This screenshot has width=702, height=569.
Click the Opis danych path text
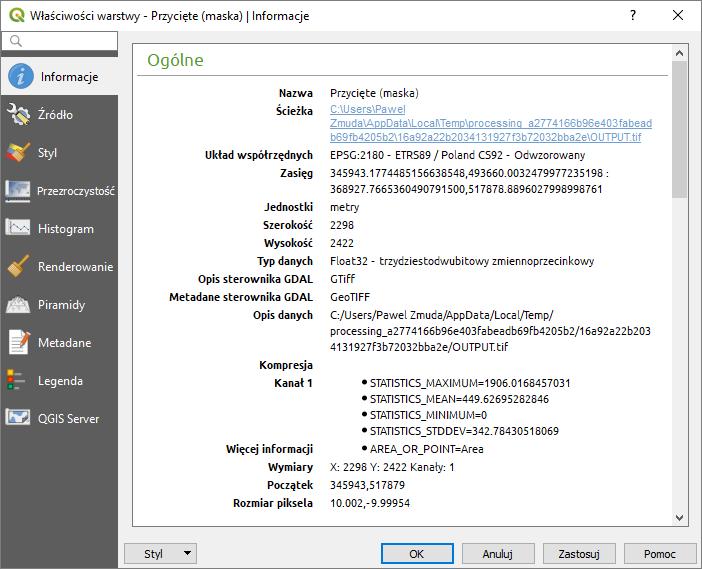coord(490,331)
